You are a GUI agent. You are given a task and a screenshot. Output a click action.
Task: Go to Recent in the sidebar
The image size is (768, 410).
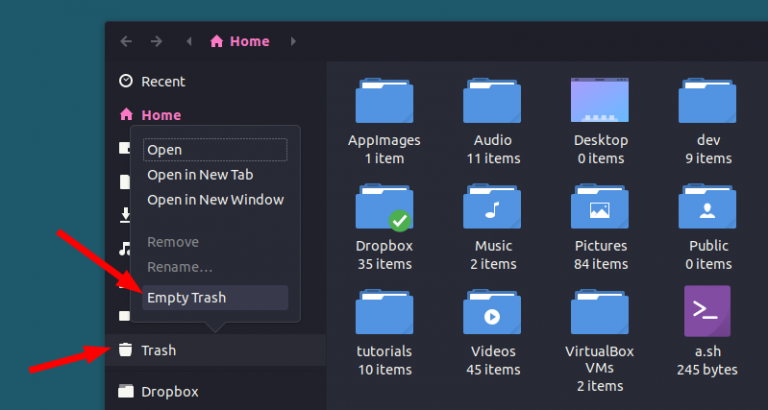[162, 81]
